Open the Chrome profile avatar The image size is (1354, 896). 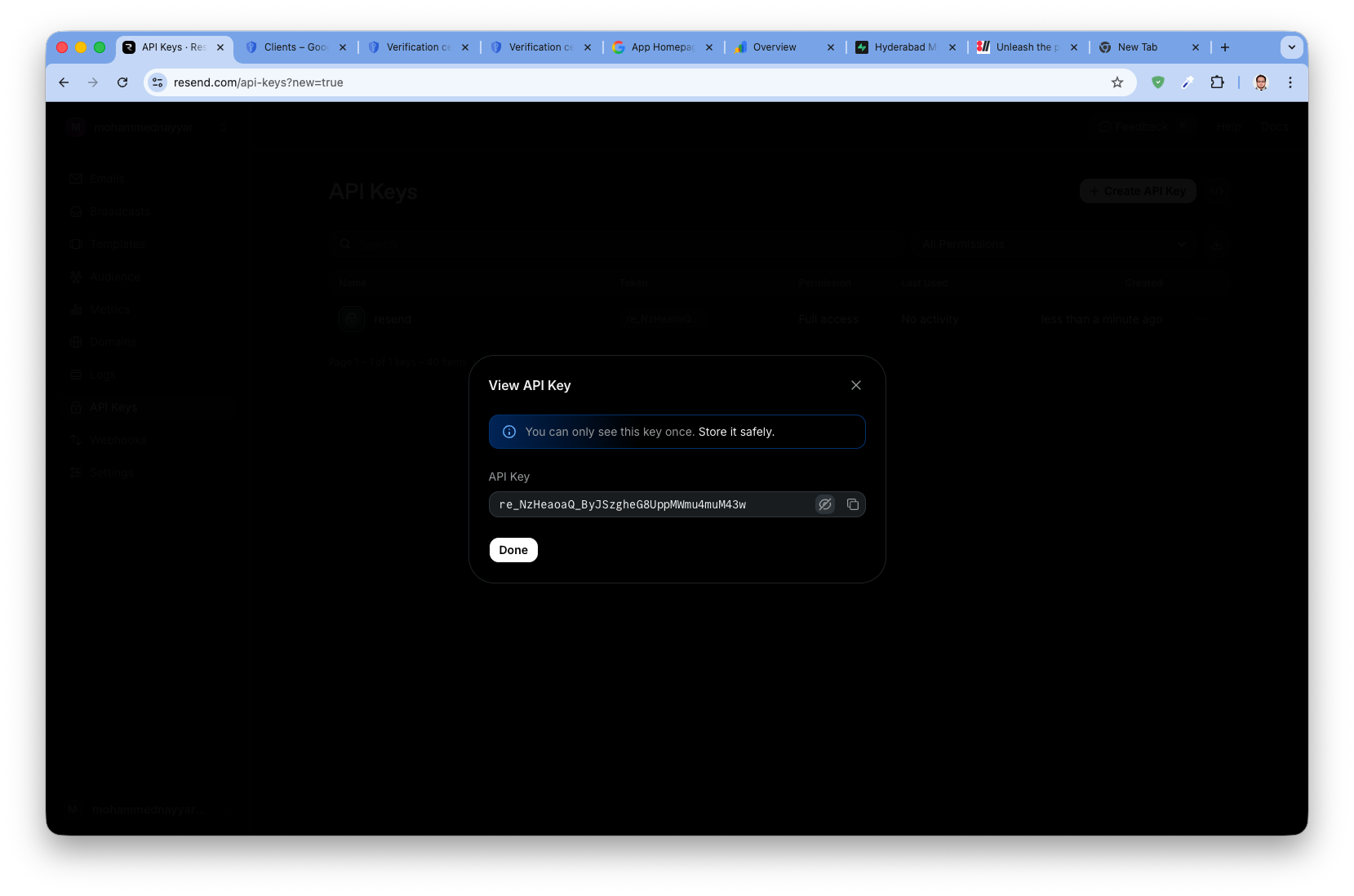point(1261,82)
